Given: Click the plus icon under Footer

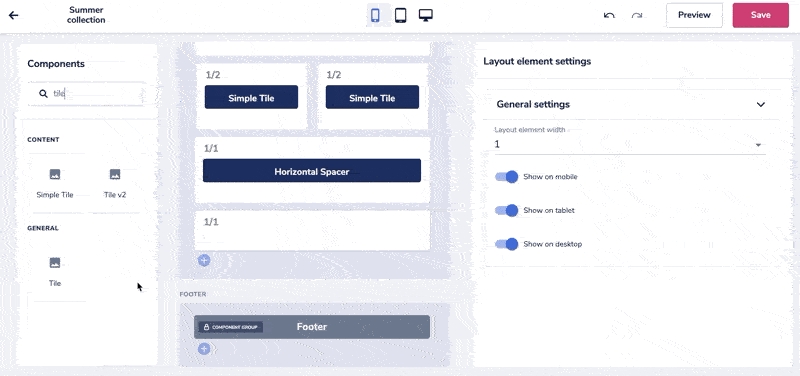Looking at the screenshot, I should [x=204, y=349].
